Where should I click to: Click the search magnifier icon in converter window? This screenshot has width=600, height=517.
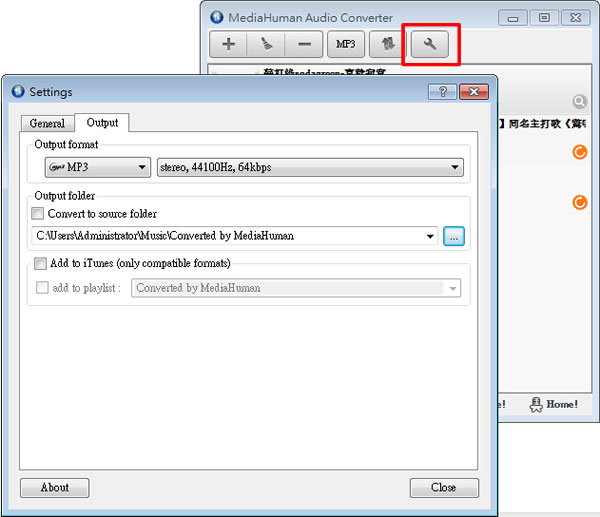tap(579, 101)
